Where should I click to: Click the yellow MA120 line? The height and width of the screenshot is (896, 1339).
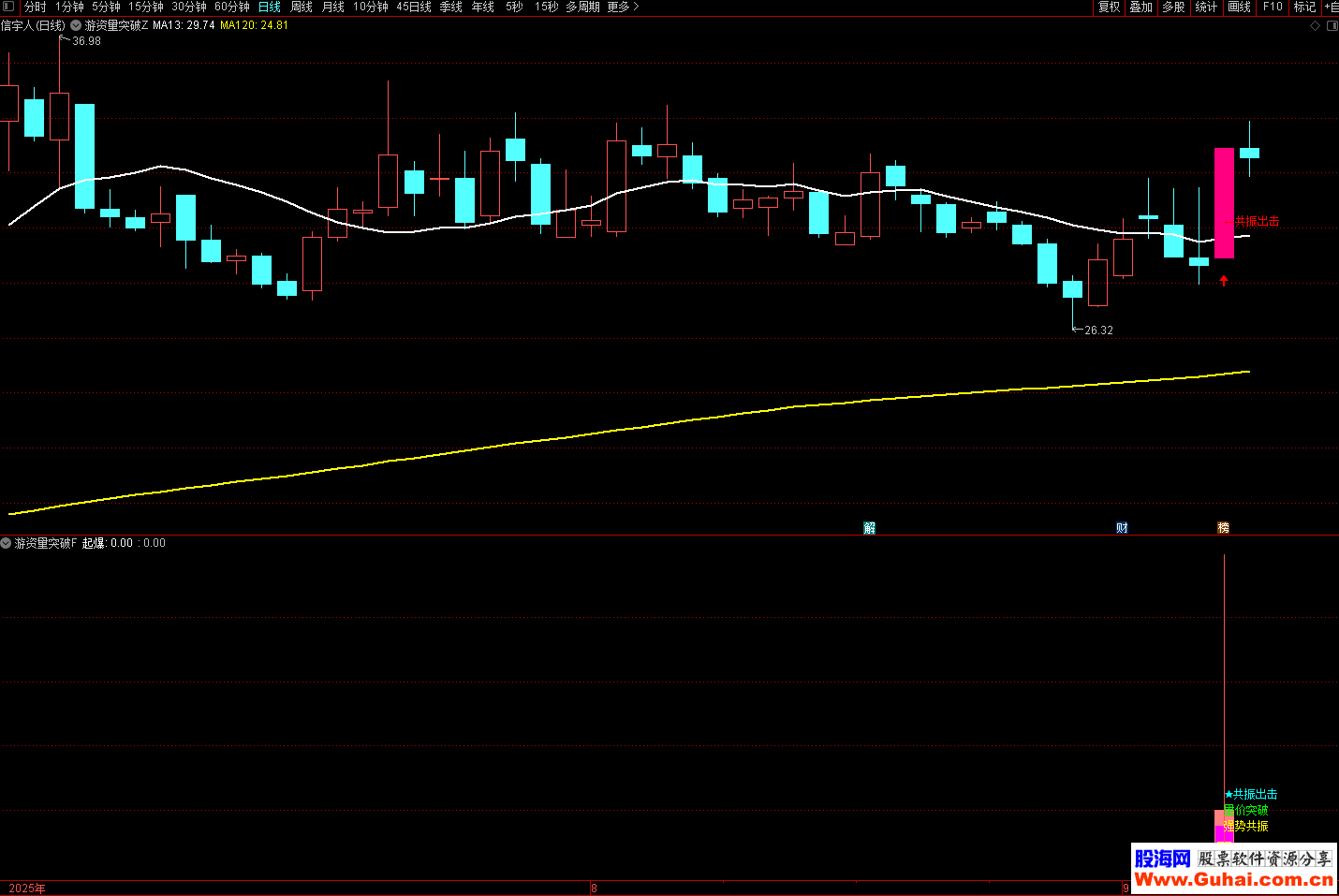[629, 429]
